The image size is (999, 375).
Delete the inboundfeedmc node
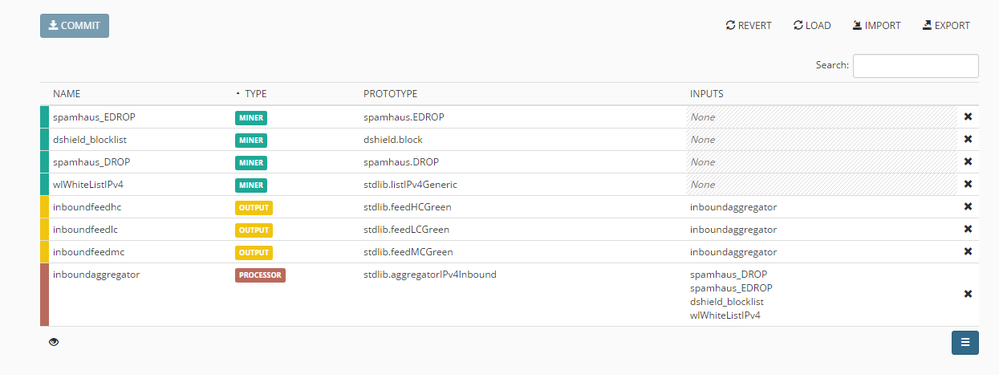968,251
